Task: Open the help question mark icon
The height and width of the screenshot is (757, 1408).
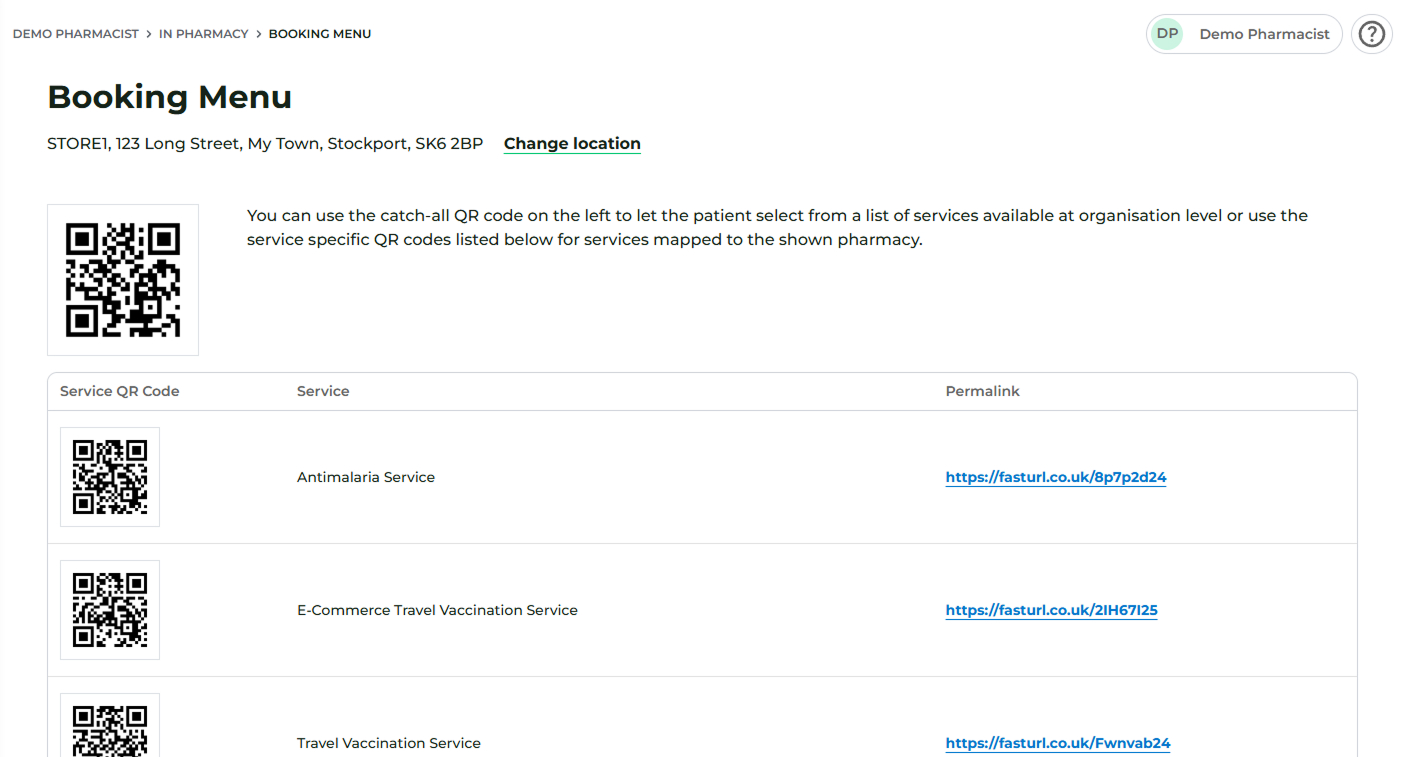Action: [x=1371, y=34]
